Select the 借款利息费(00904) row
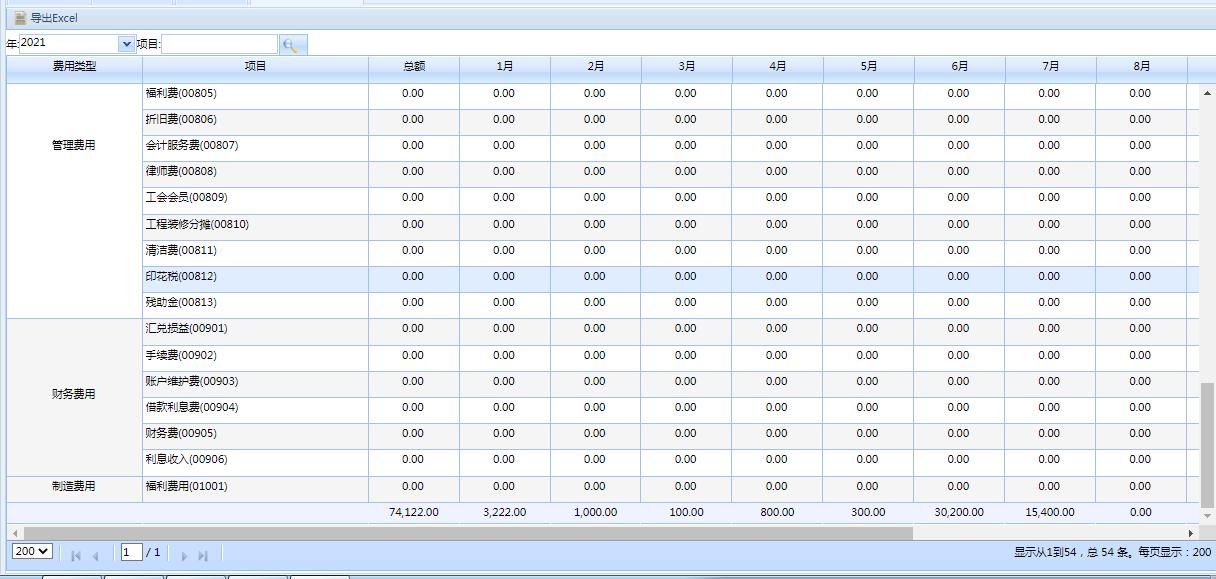This screenshot has height=579, width=1216. click(670, 408)
